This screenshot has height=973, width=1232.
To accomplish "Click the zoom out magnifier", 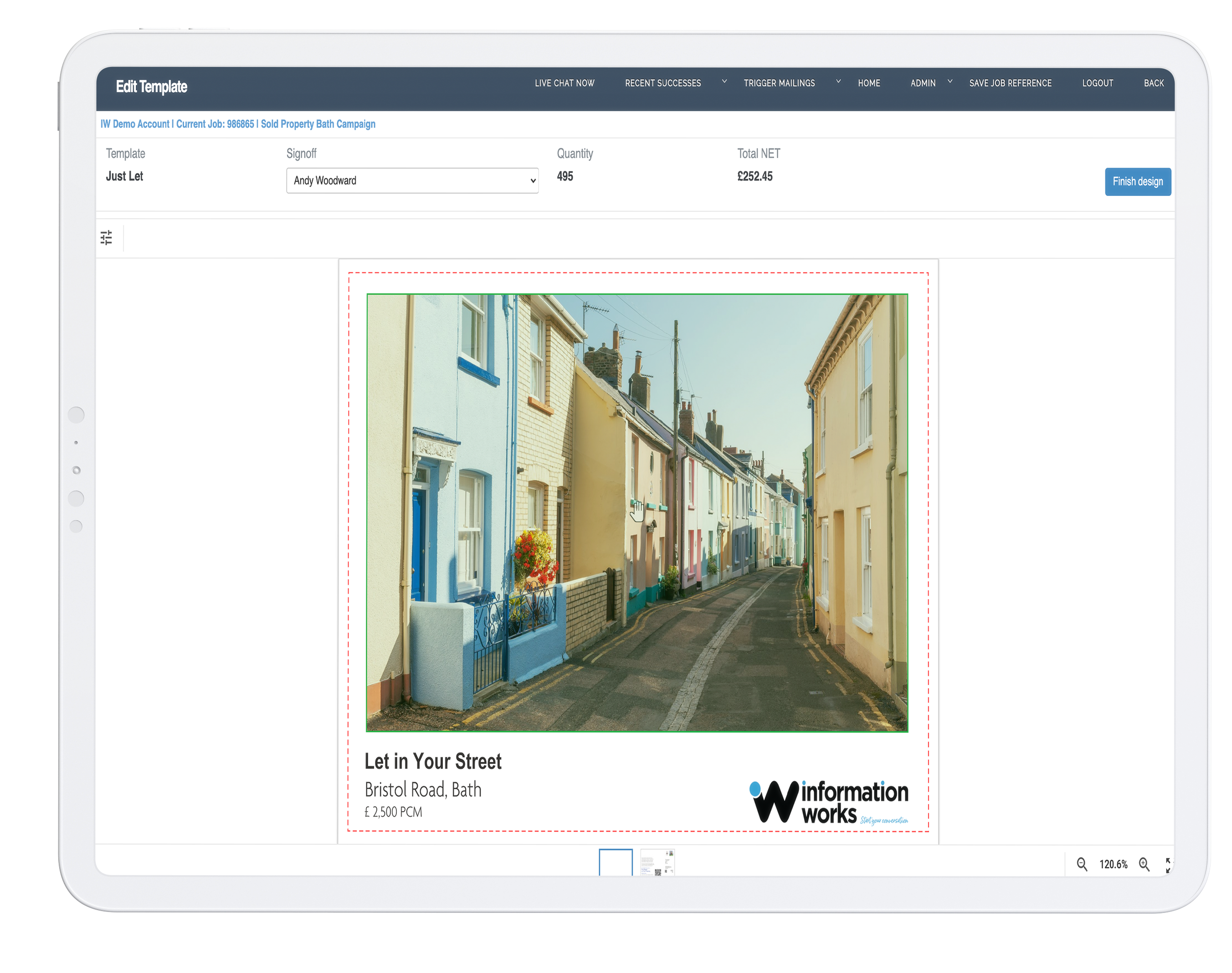I will (x=1082, y=864).
